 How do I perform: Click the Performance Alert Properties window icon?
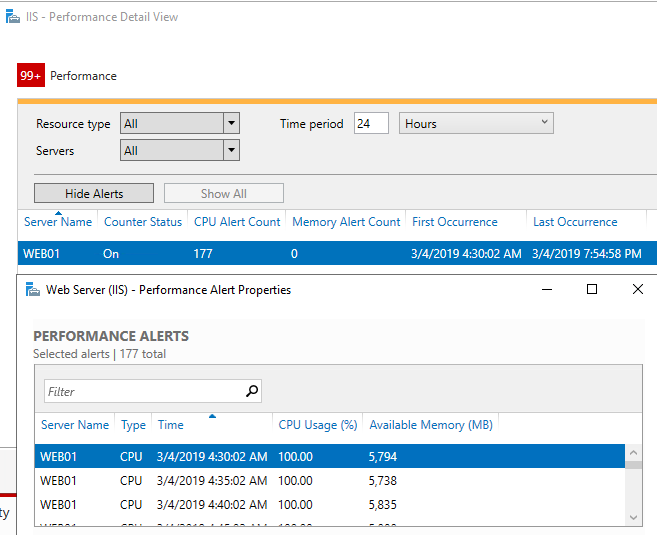[x=33, y=289]
